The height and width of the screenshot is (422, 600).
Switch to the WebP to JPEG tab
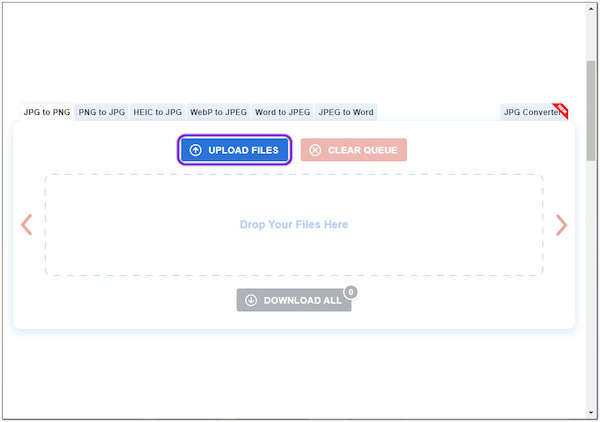(218, 112)
